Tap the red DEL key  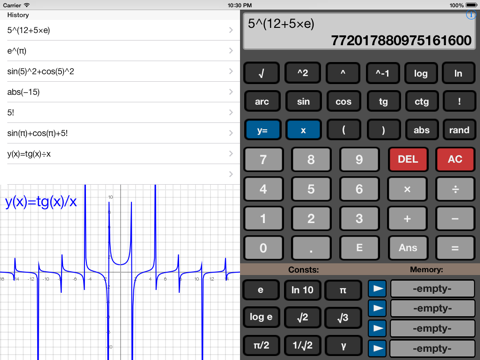[408, 159]
